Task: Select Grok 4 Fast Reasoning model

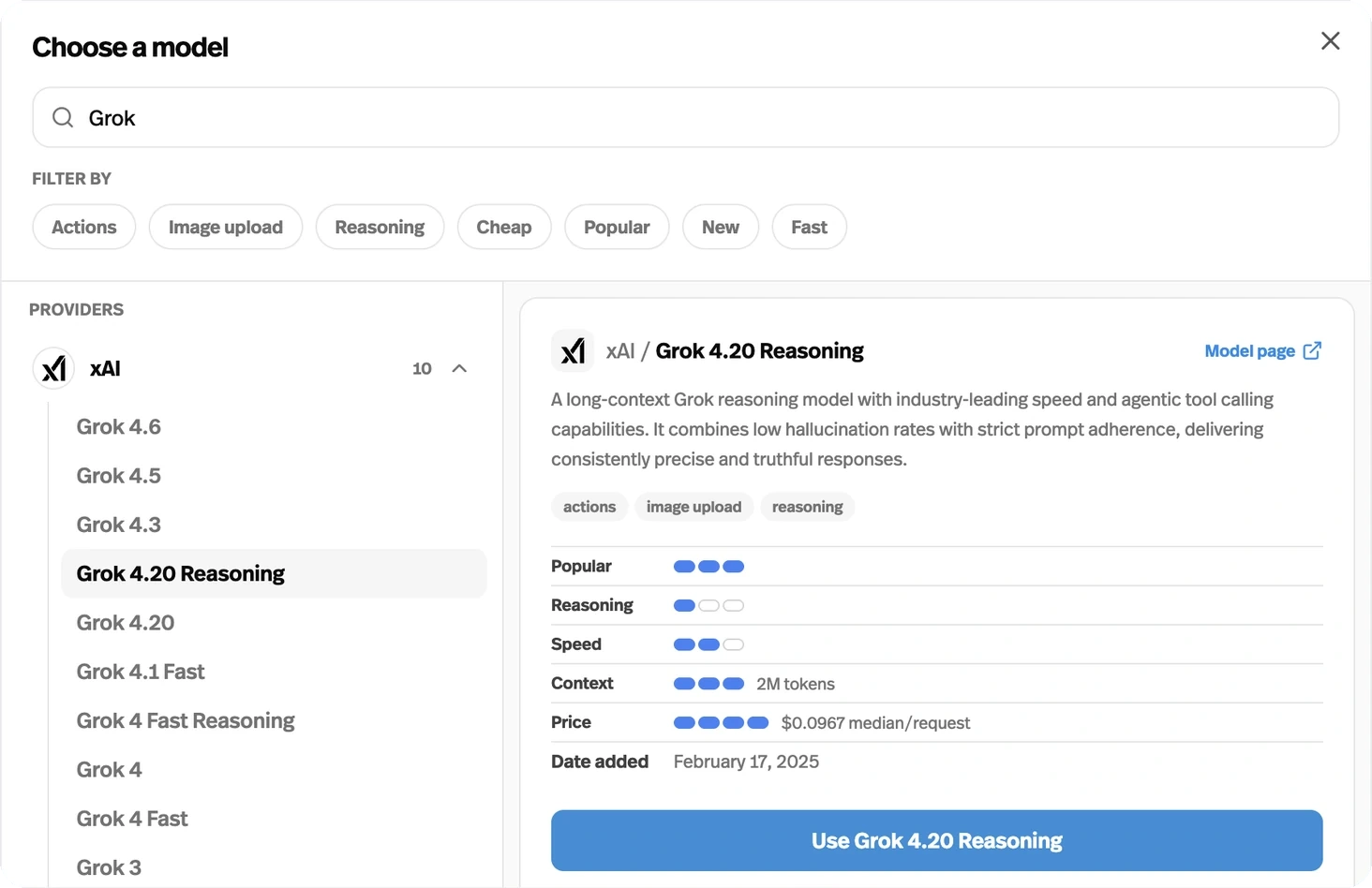Action: (274, 720)
